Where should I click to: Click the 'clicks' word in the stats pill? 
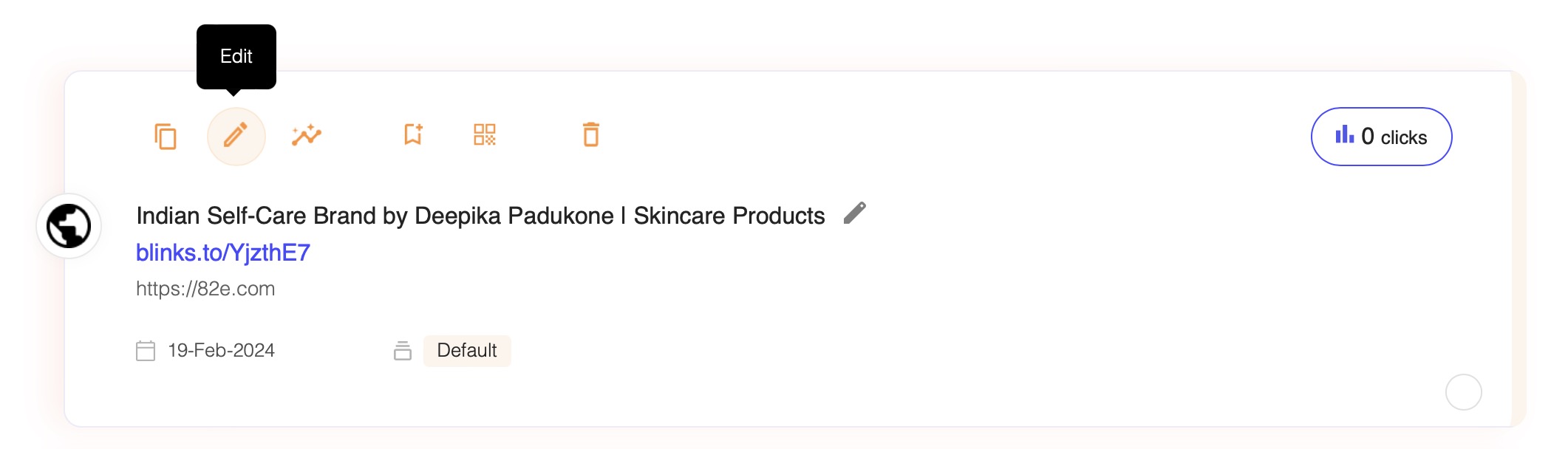(x=1403, y=137)
